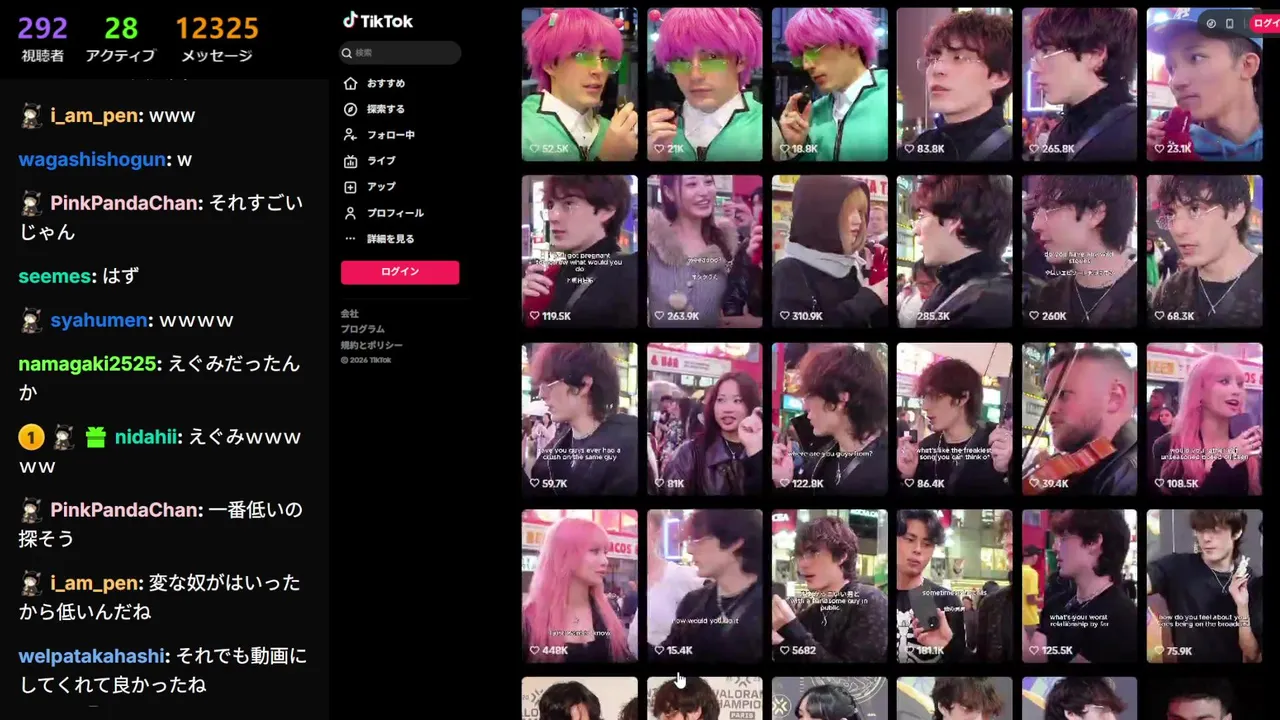Focus the 検索 search field
1280x720 pixels.
[x=400, y=53]
